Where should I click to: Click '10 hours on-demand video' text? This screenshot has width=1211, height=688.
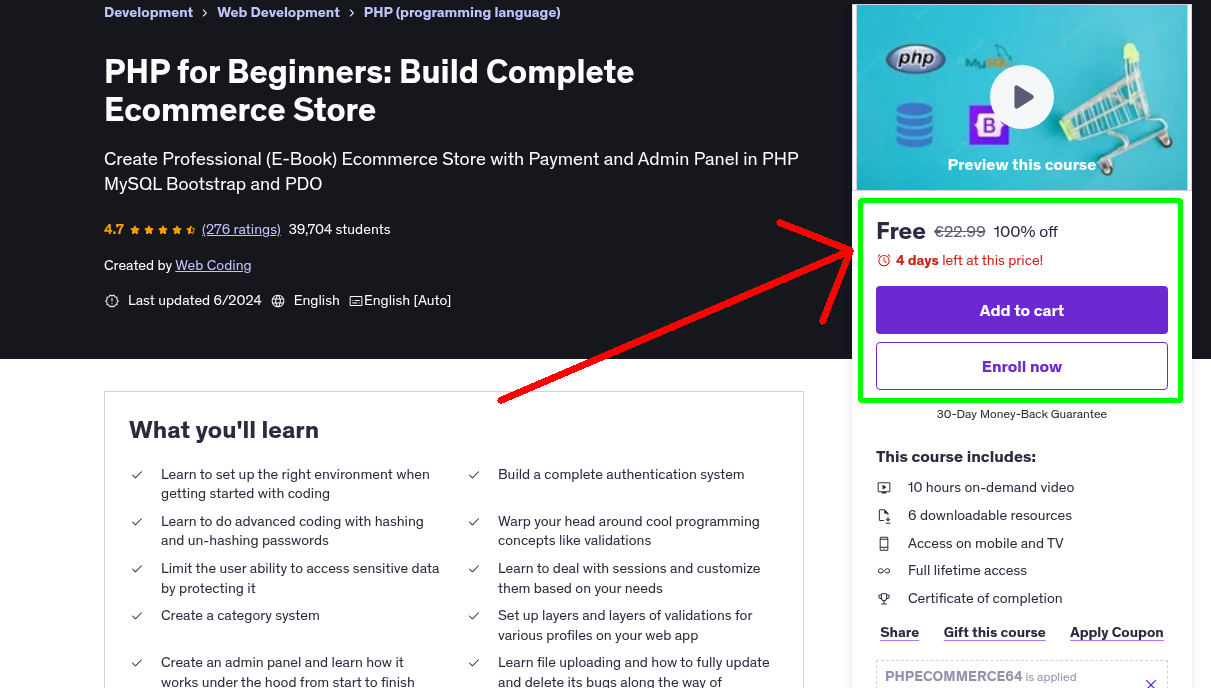coord(991,488)
